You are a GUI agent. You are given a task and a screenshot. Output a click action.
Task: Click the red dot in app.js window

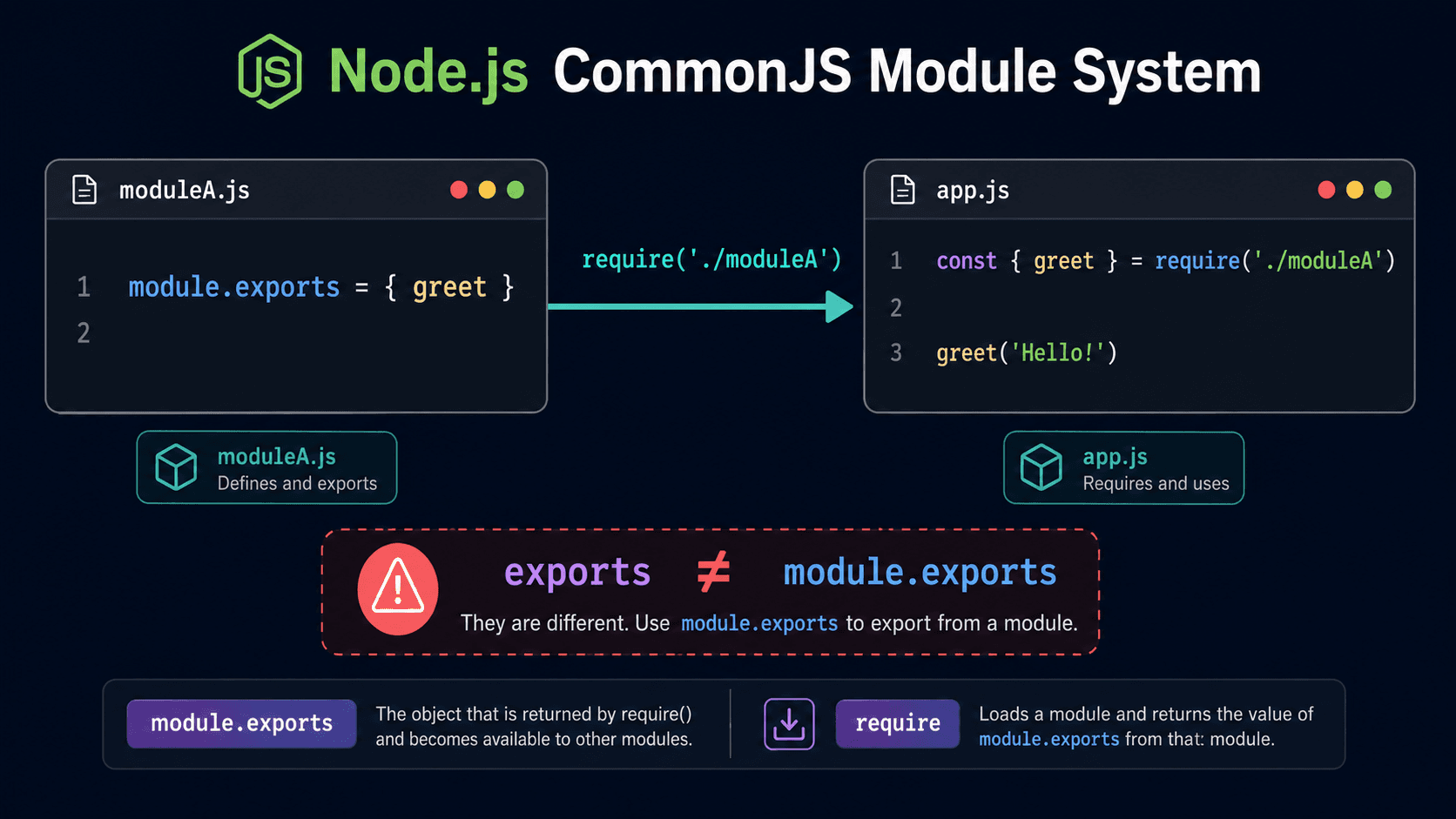[1326, 190]
